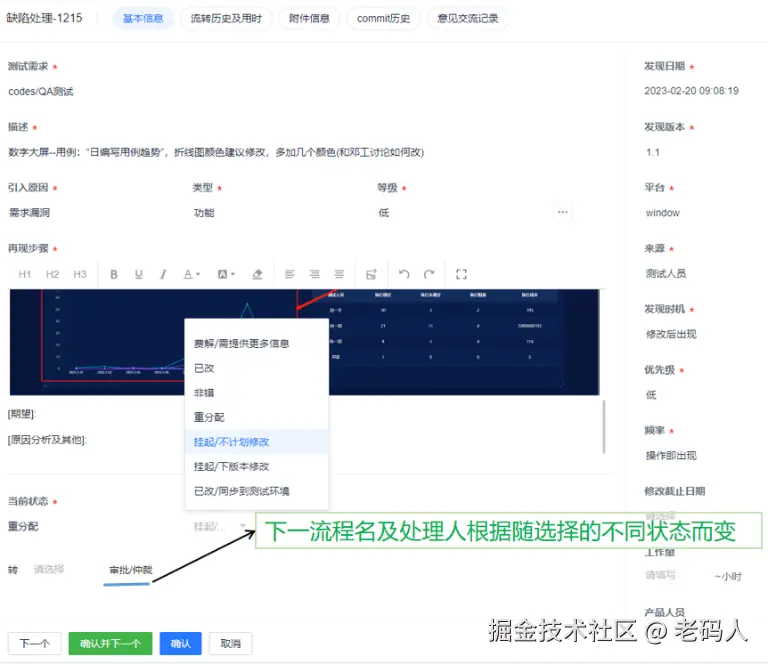The image size is (768, 664).
Task: Click 确认并下一个 green button
Action: click(x=110, y=643)
